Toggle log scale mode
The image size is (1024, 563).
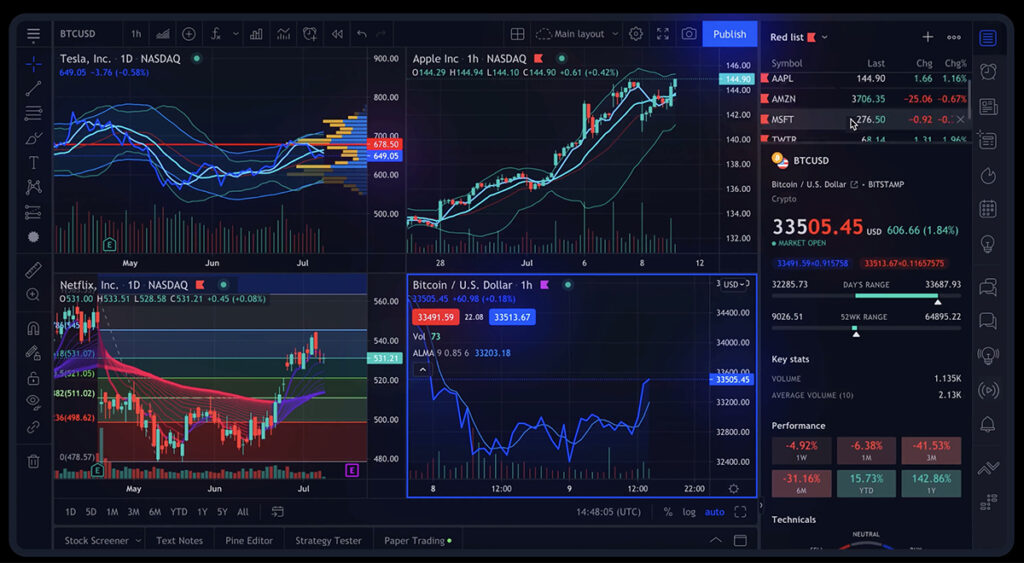tap(689, 512)
